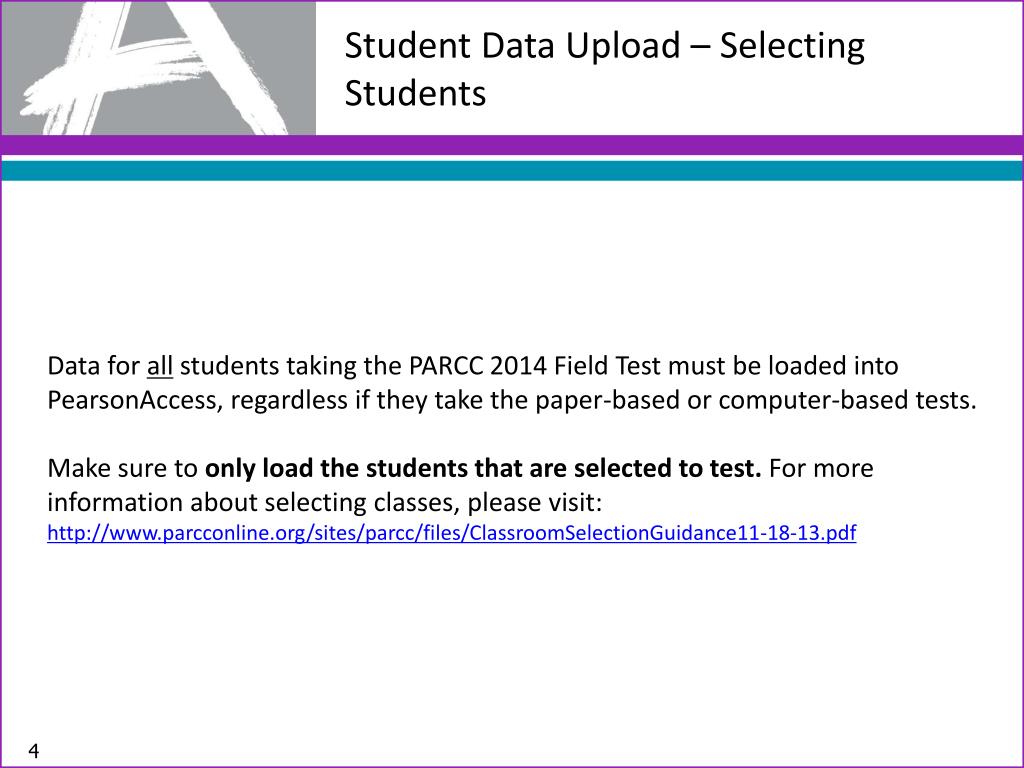This screenshot has width=1024, height=768.
Task: Click the brushstroke letter A logo
Action: (157, 68)
